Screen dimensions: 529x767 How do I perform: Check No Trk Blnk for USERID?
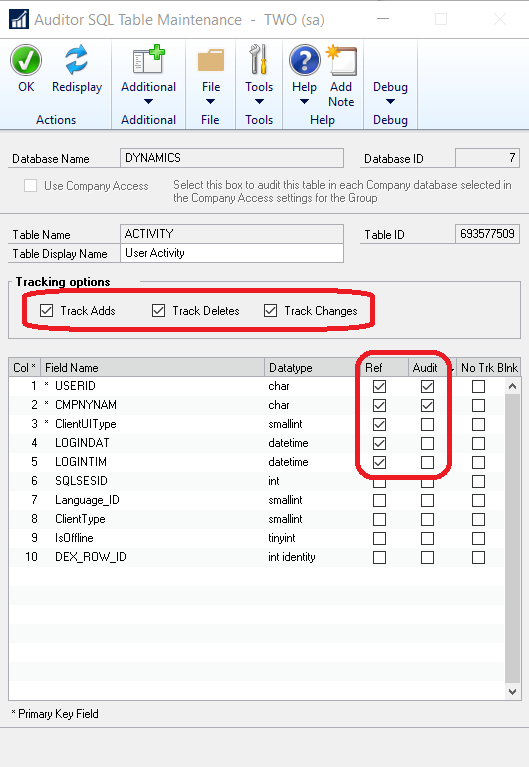coord(479,386)
